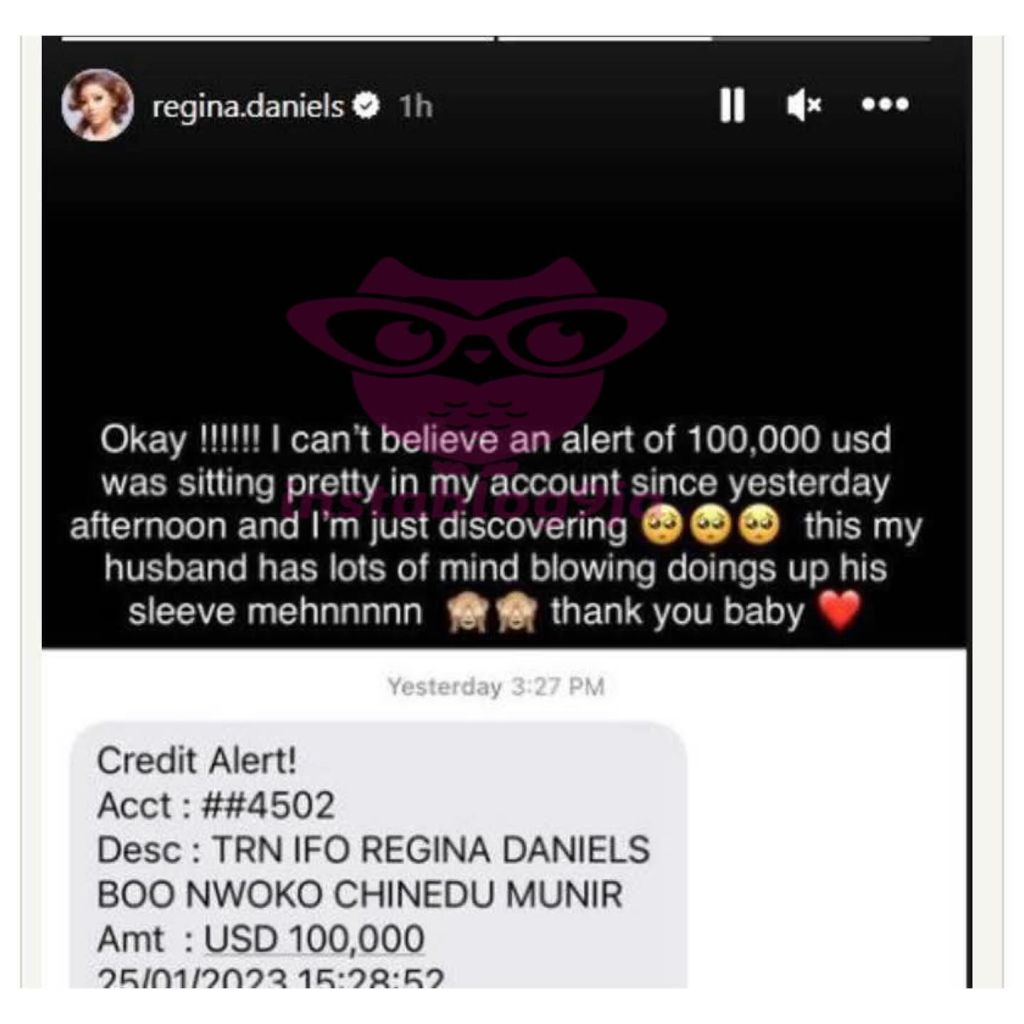
Task: Tap the first pleading face emoji
Action: (662, 526)
